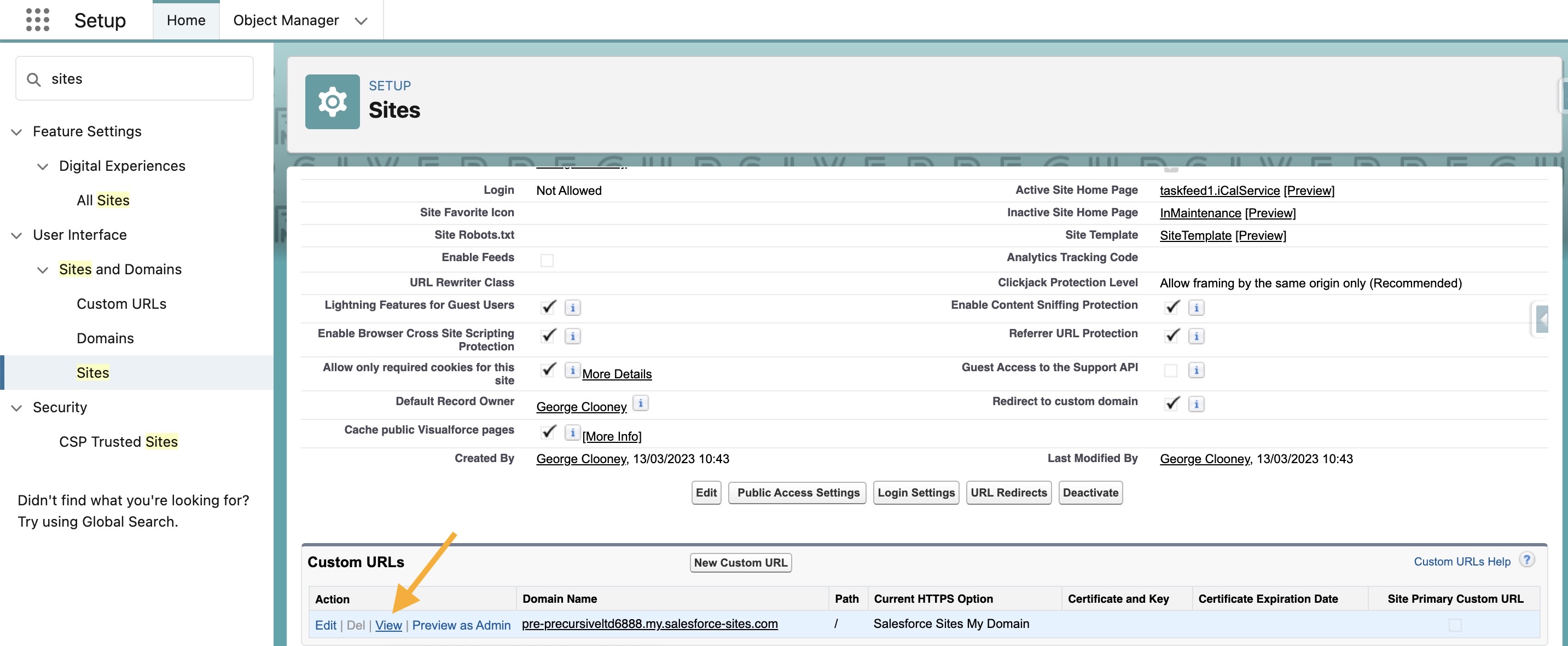Image resolution: width=1568 pixels, height=646 pixels.
Task: Collapse the Security section in the sidebar
Action: (x=16, y=408)
